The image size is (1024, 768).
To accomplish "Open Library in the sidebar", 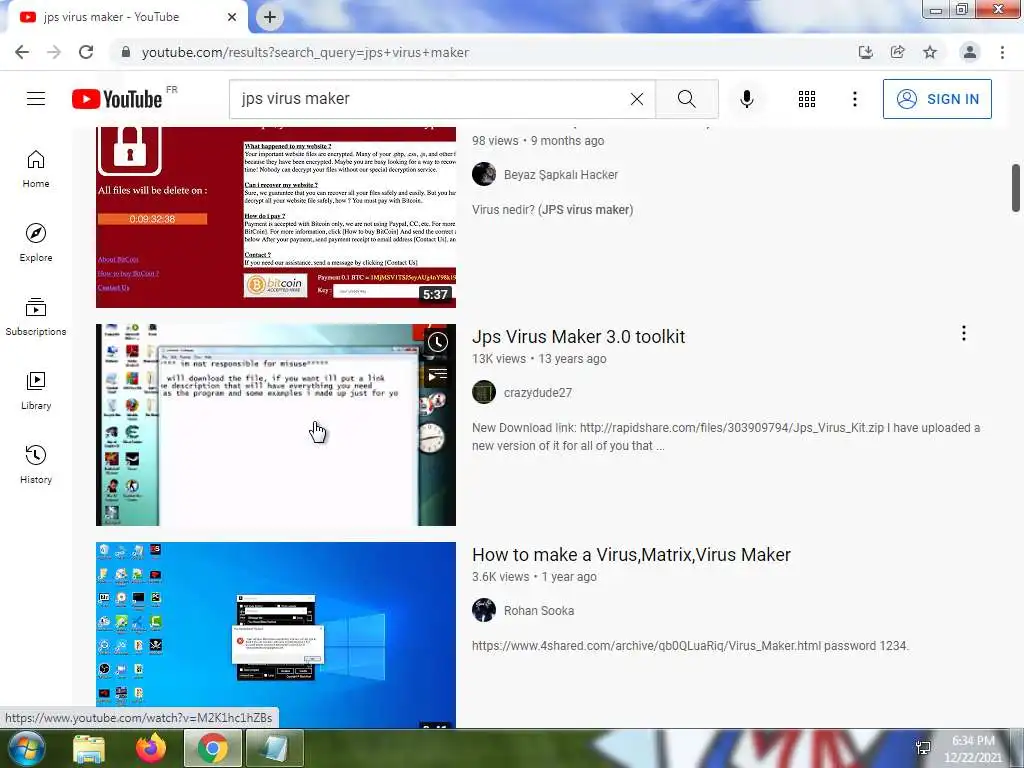I will [x=36, y=391].
